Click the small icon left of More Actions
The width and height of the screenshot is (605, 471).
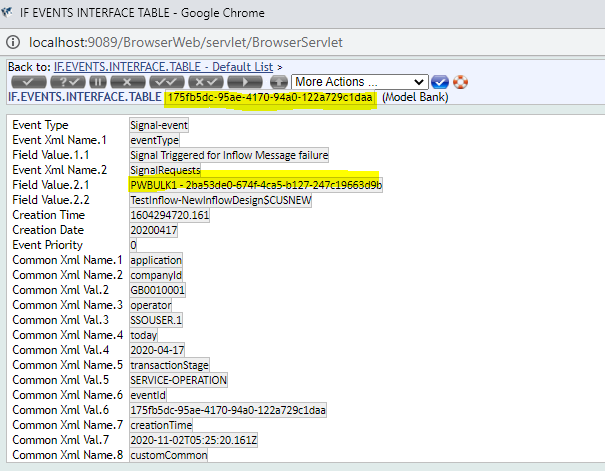coord(279,81)
